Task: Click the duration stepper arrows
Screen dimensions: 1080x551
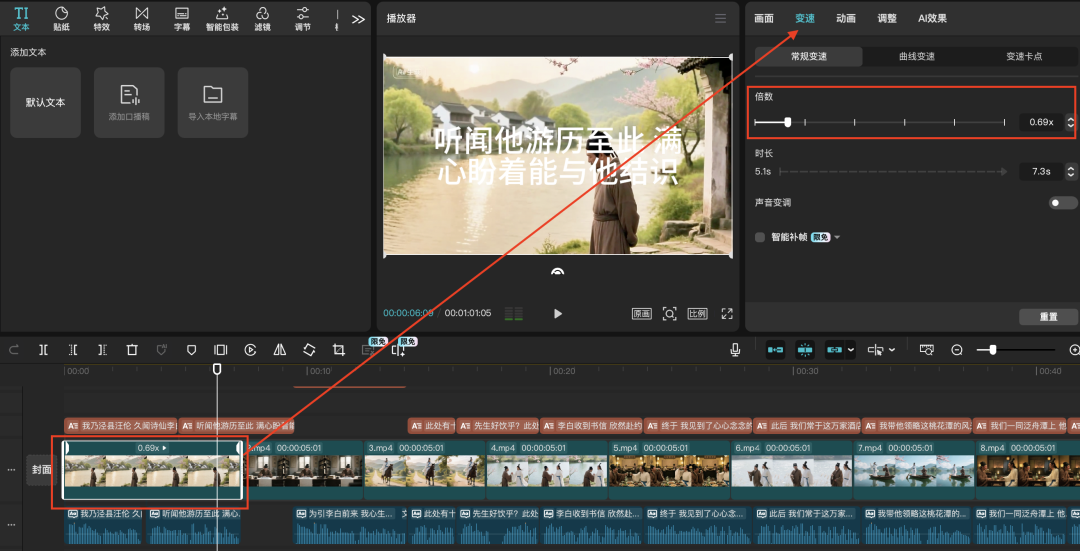Action: (1070, 171)
